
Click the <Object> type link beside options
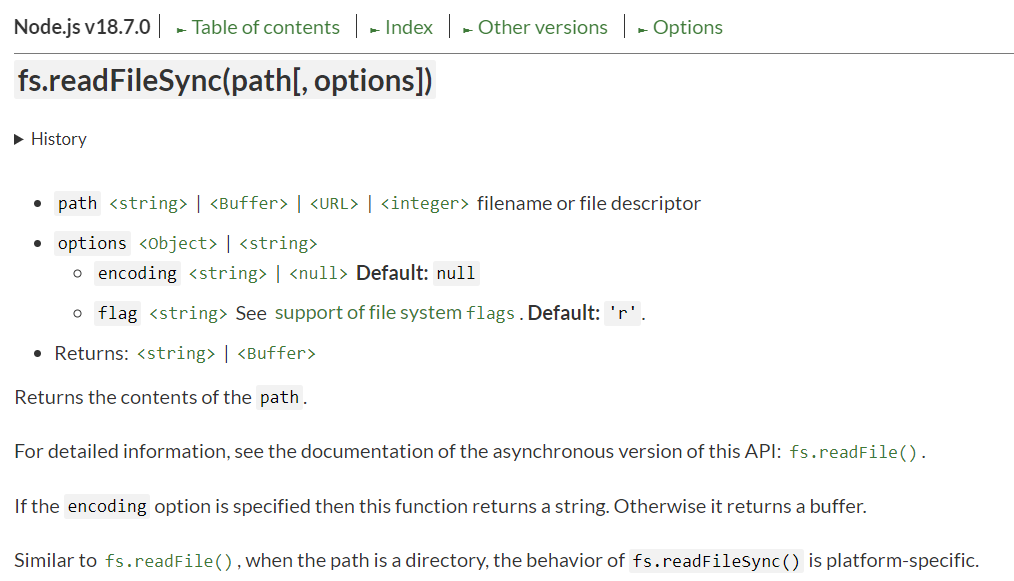(178, 244)
